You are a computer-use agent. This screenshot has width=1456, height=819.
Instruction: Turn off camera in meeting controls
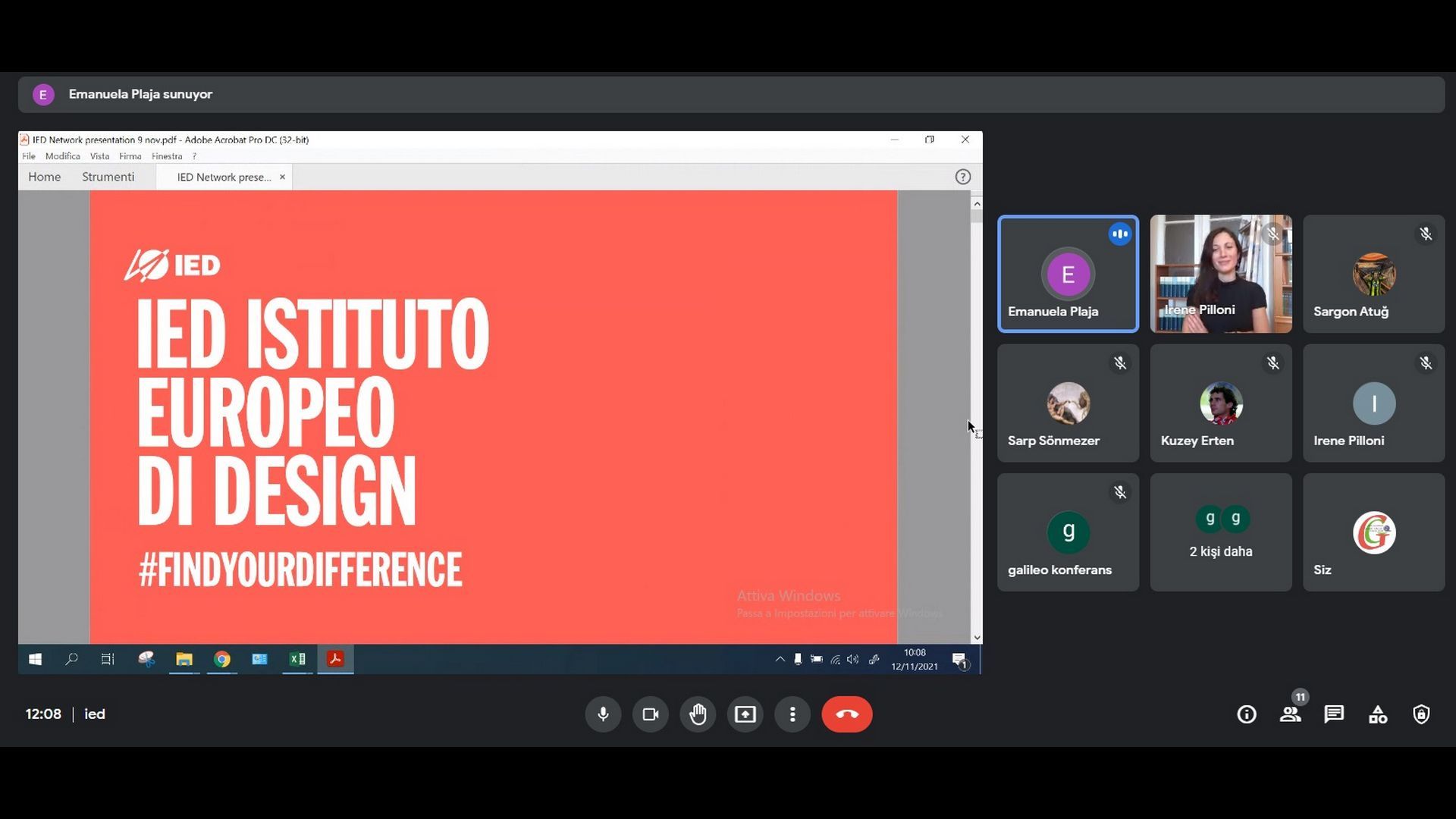tap(651, 714)
